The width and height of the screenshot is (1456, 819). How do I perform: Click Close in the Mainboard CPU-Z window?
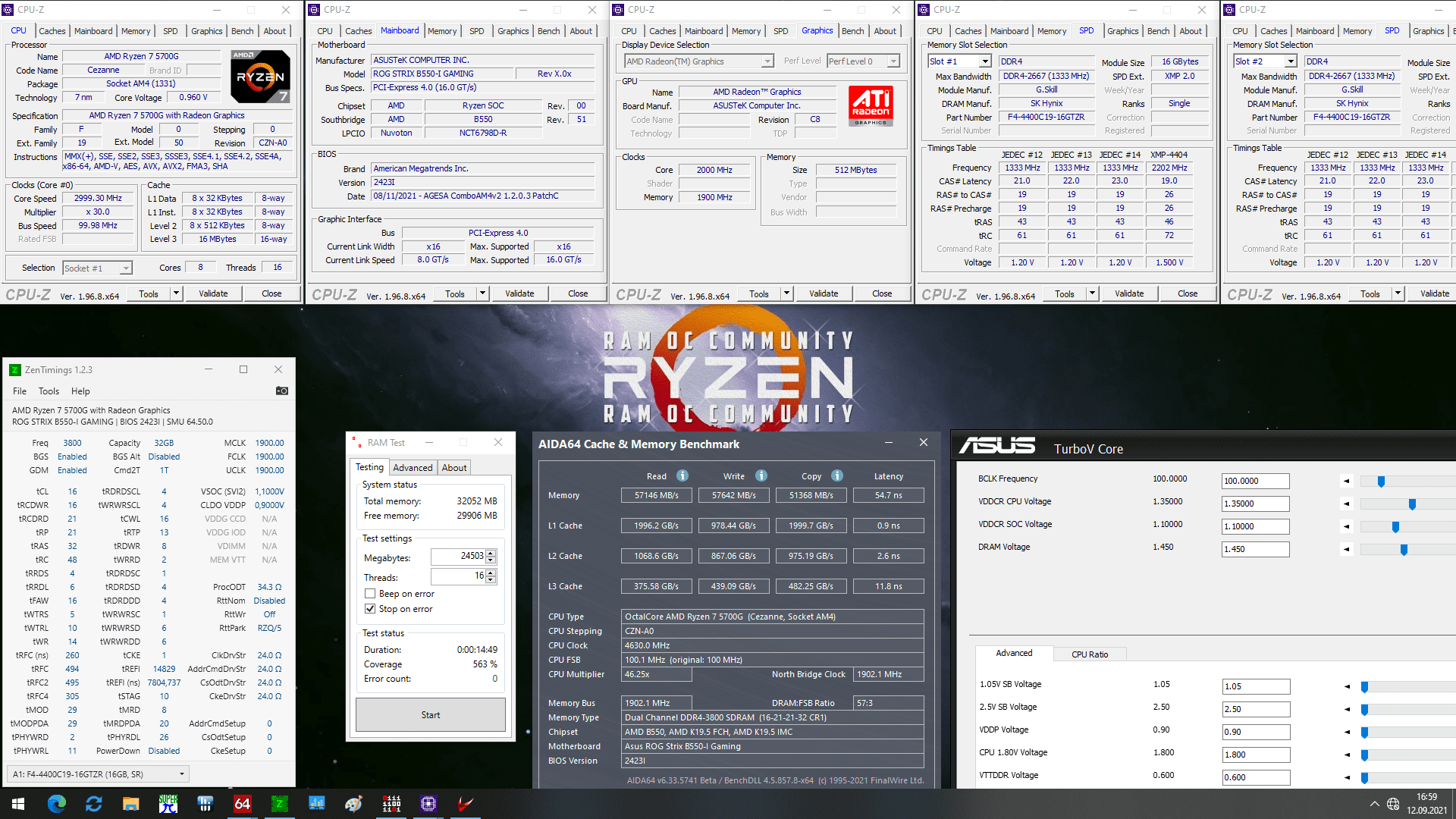[578, 293]
